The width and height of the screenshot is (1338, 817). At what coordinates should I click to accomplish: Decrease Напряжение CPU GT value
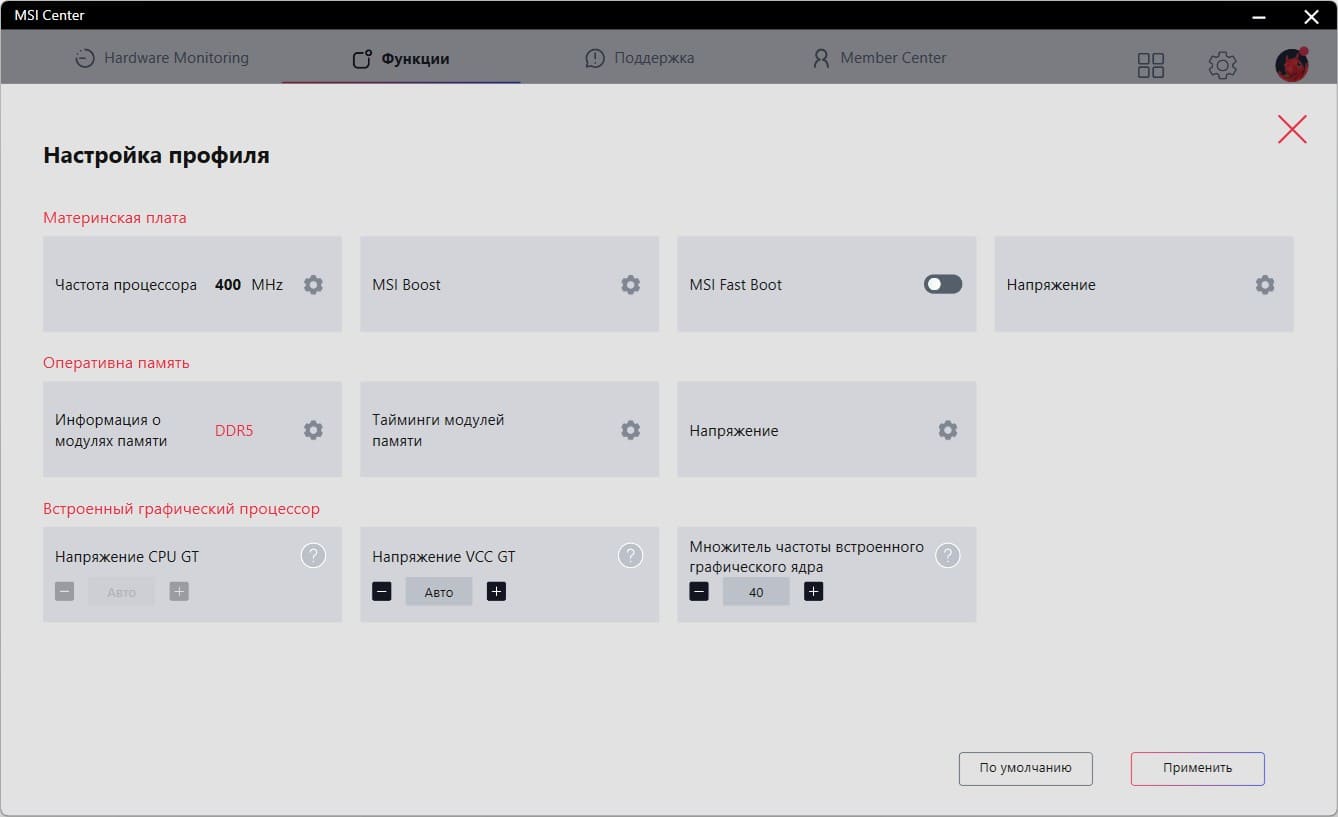[x=64, y=592]
